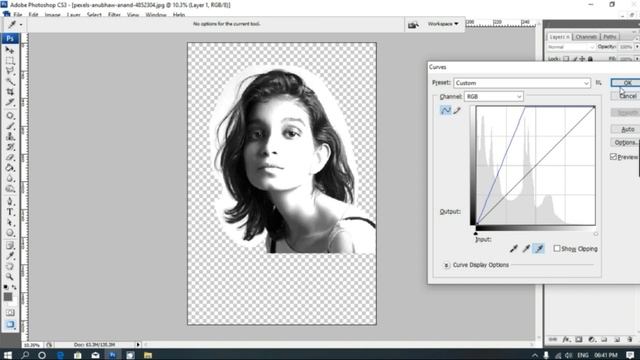Open the Channel dropdown showing RGB
This screenshot has height=360, width=640.
(493, 96)
